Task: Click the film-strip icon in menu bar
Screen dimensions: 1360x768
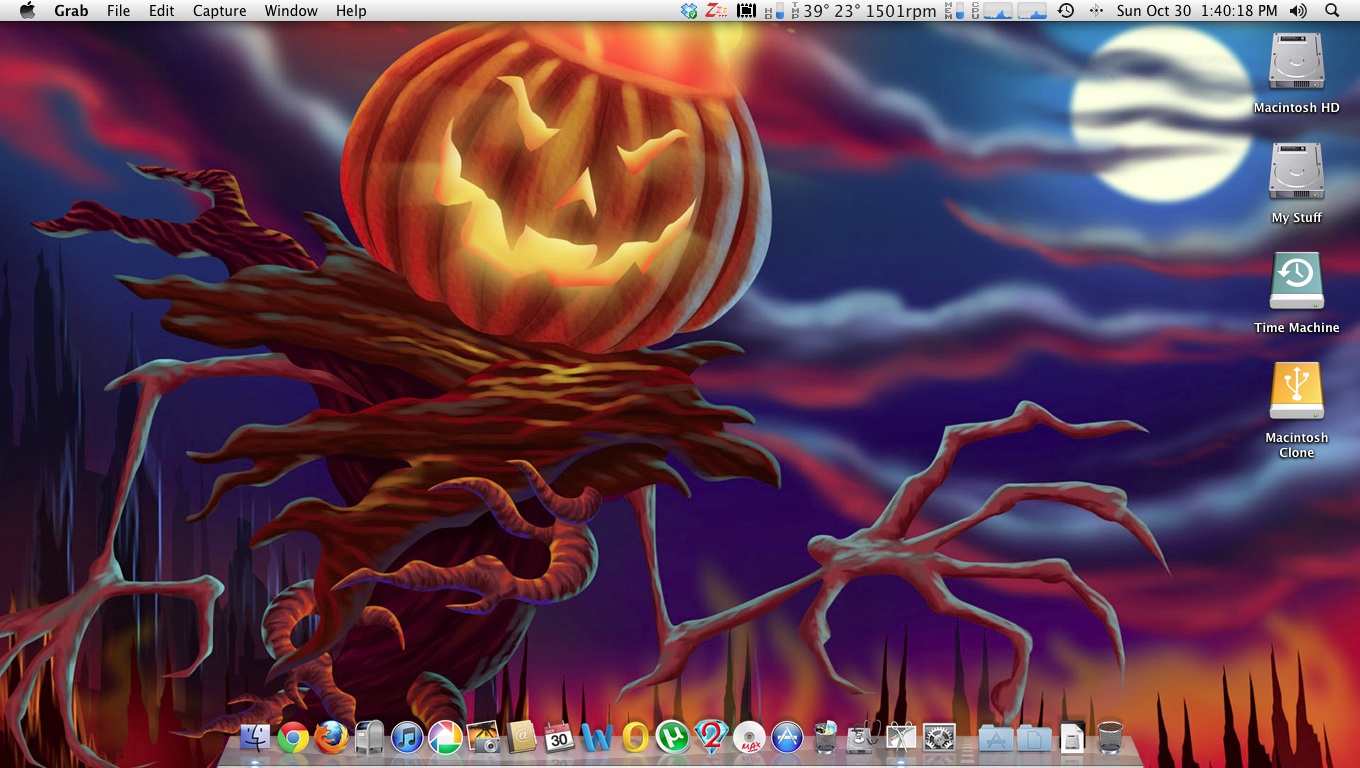Action: click(x=746, y=11)
